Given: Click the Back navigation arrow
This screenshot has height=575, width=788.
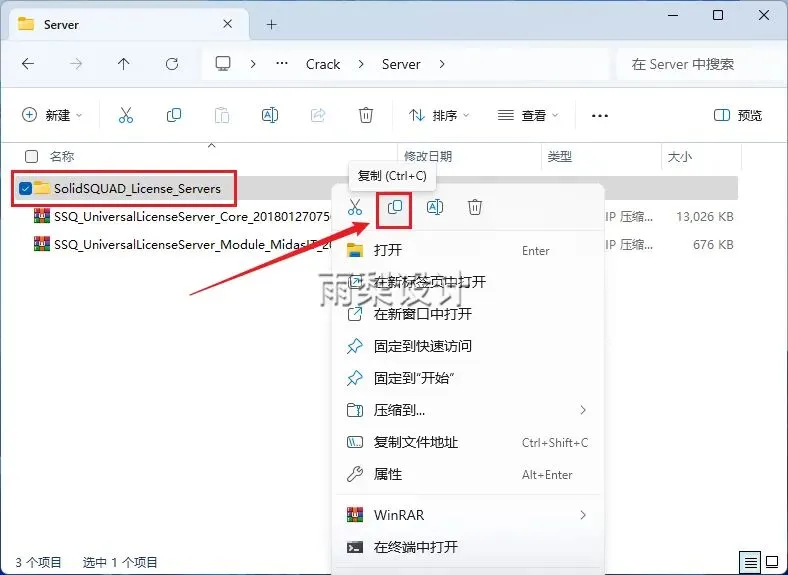Looking at the screenshot, I should (x=28, y=64).
